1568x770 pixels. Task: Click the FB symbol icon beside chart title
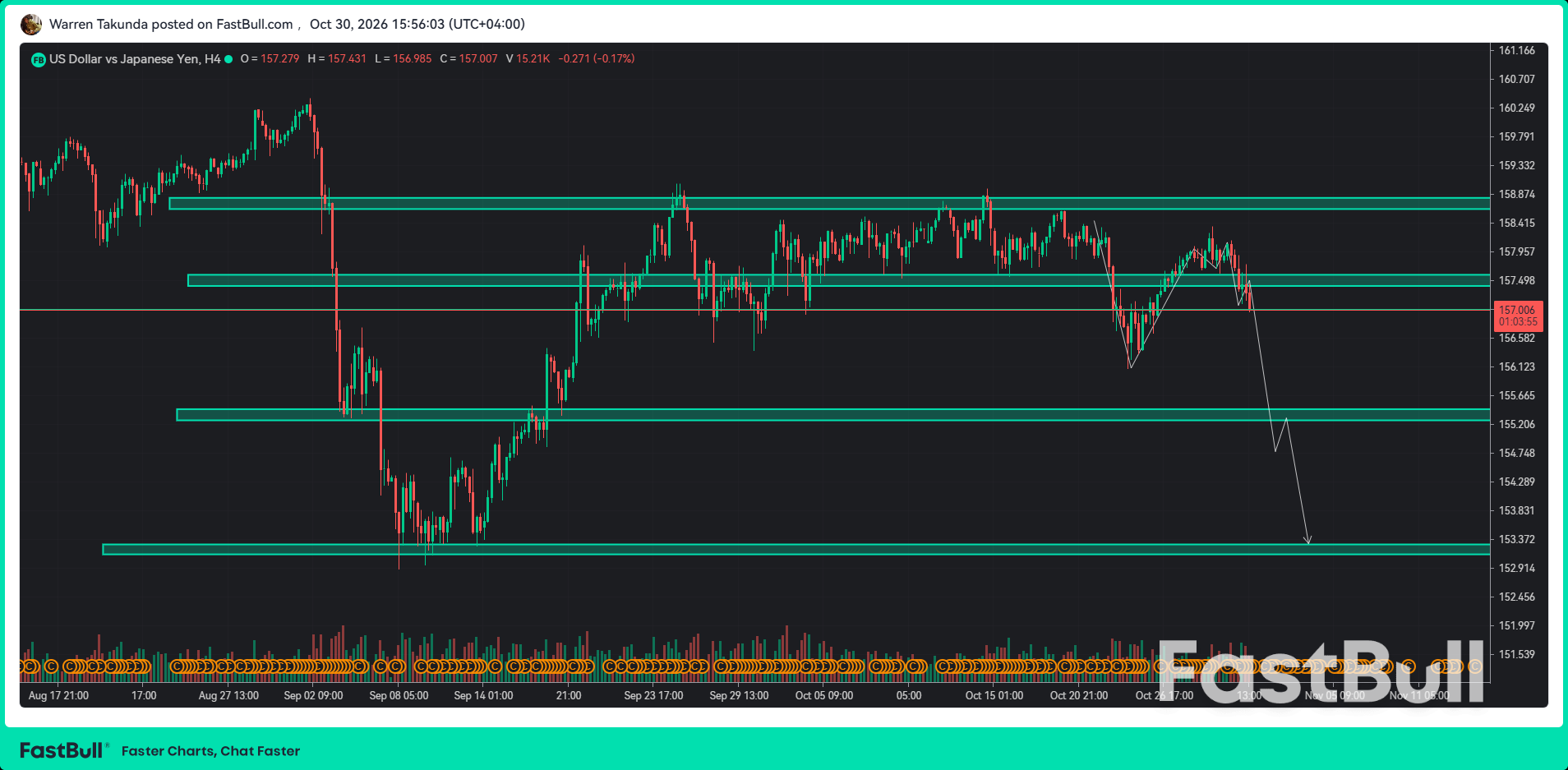[38, 59]
